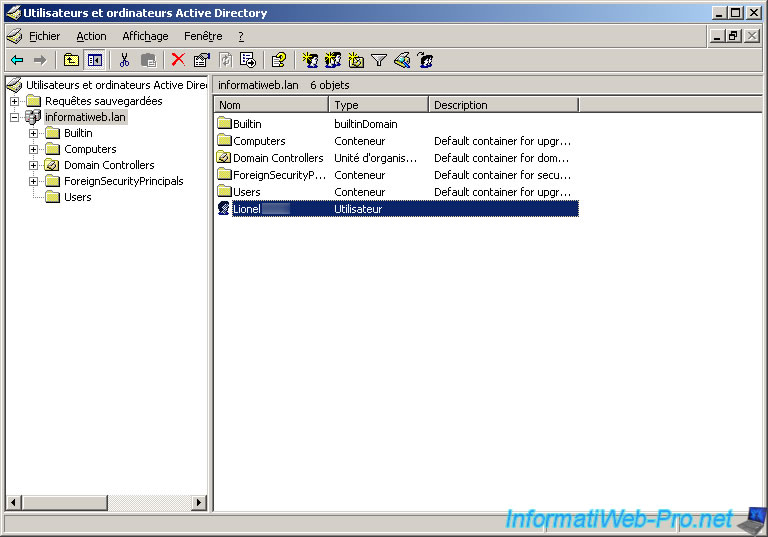Screen dimensions: 768x537
Task: Sort the list by Type column
Action: tap(379, 105)
